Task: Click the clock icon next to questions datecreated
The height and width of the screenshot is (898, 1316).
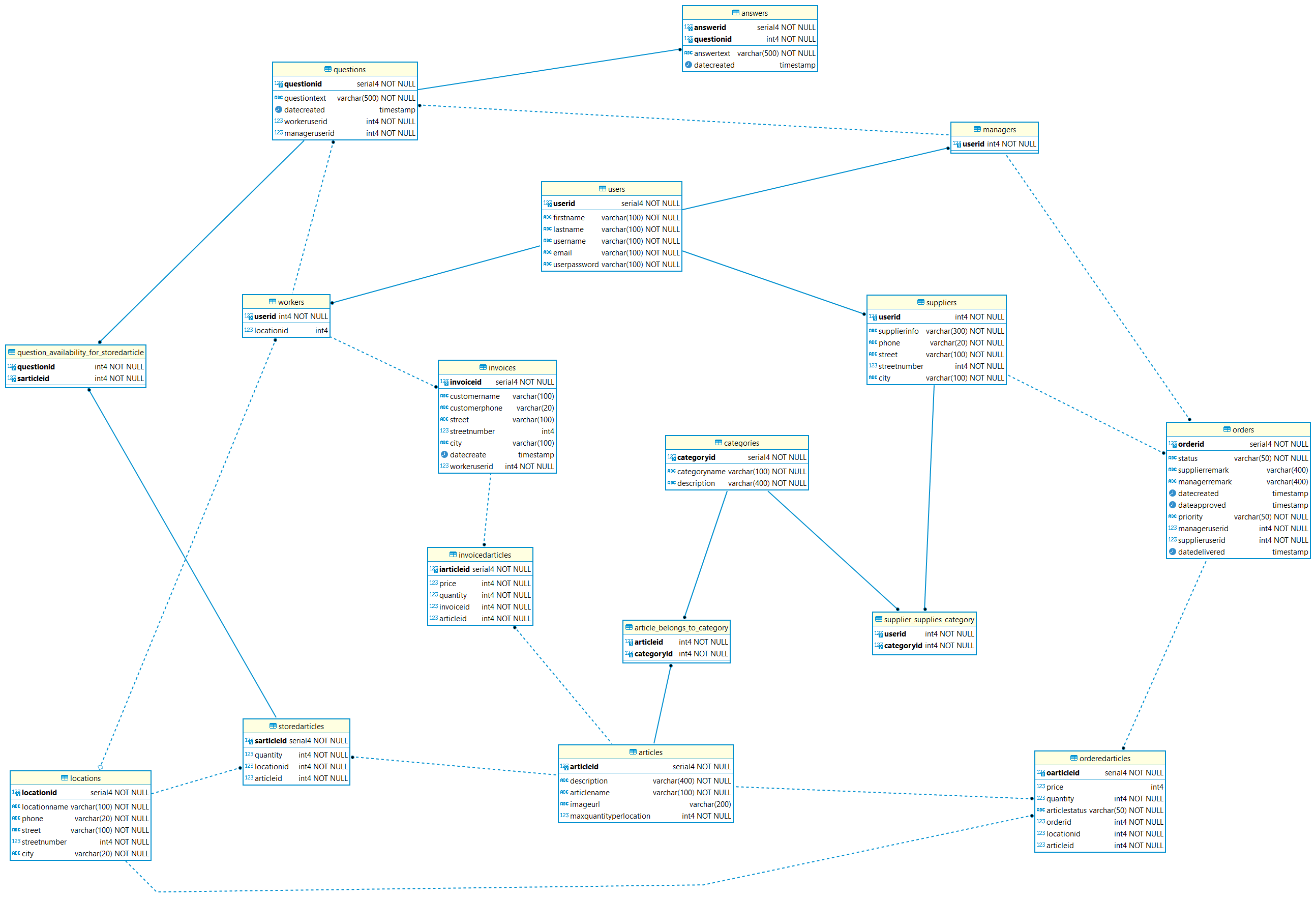Action: coord(278,110)
